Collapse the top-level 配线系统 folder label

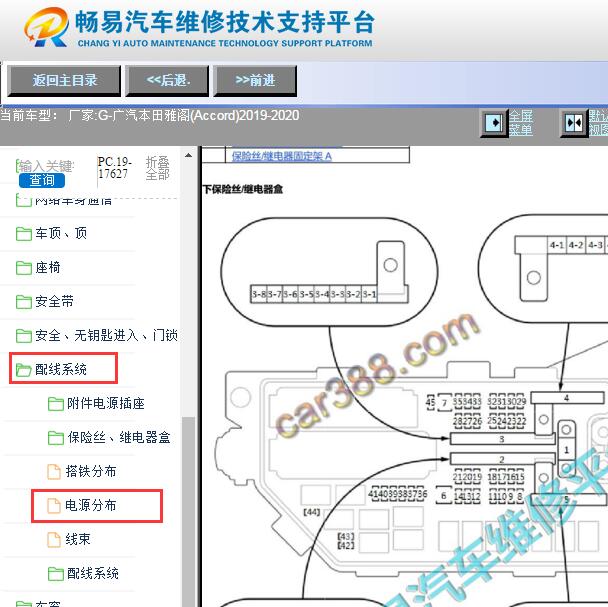coord(61,369)
